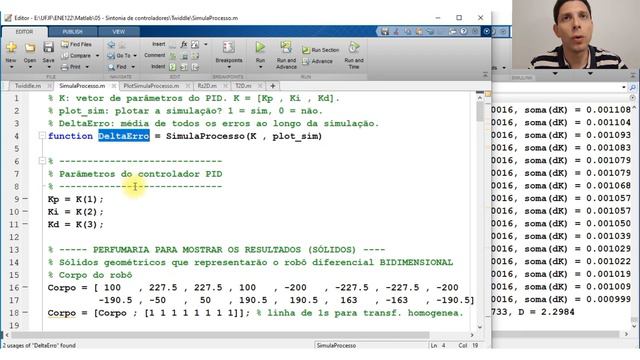Screen dimensions: 640x360
Task: Collapse the comment block fold at line 6
Action: 42,161
